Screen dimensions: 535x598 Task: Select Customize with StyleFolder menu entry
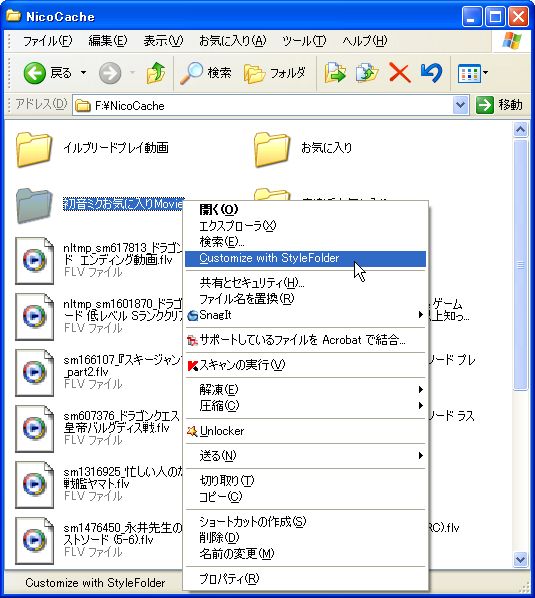point(305,259)
